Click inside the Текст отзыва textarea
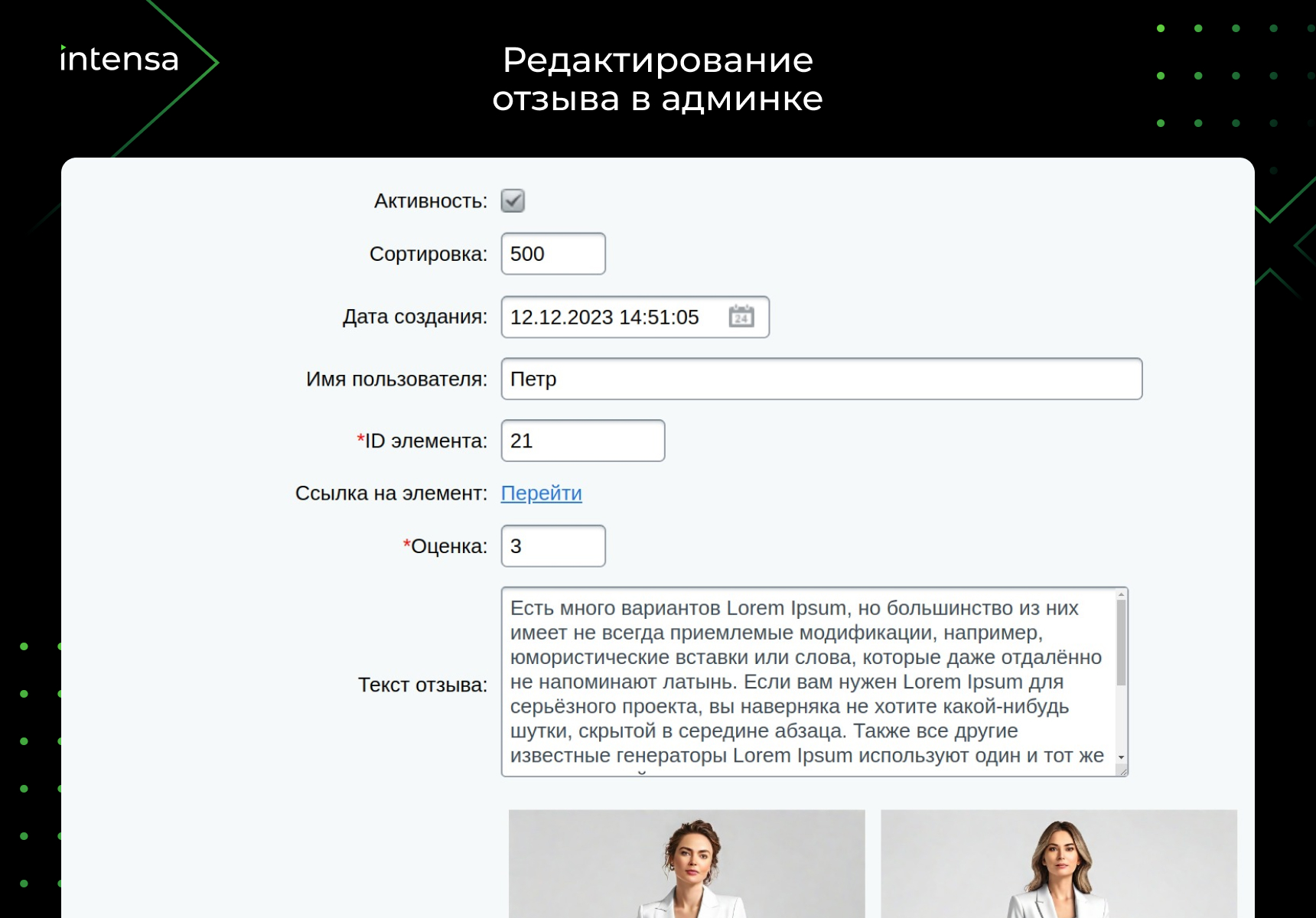1316x918 pixels. click(807, 681)
